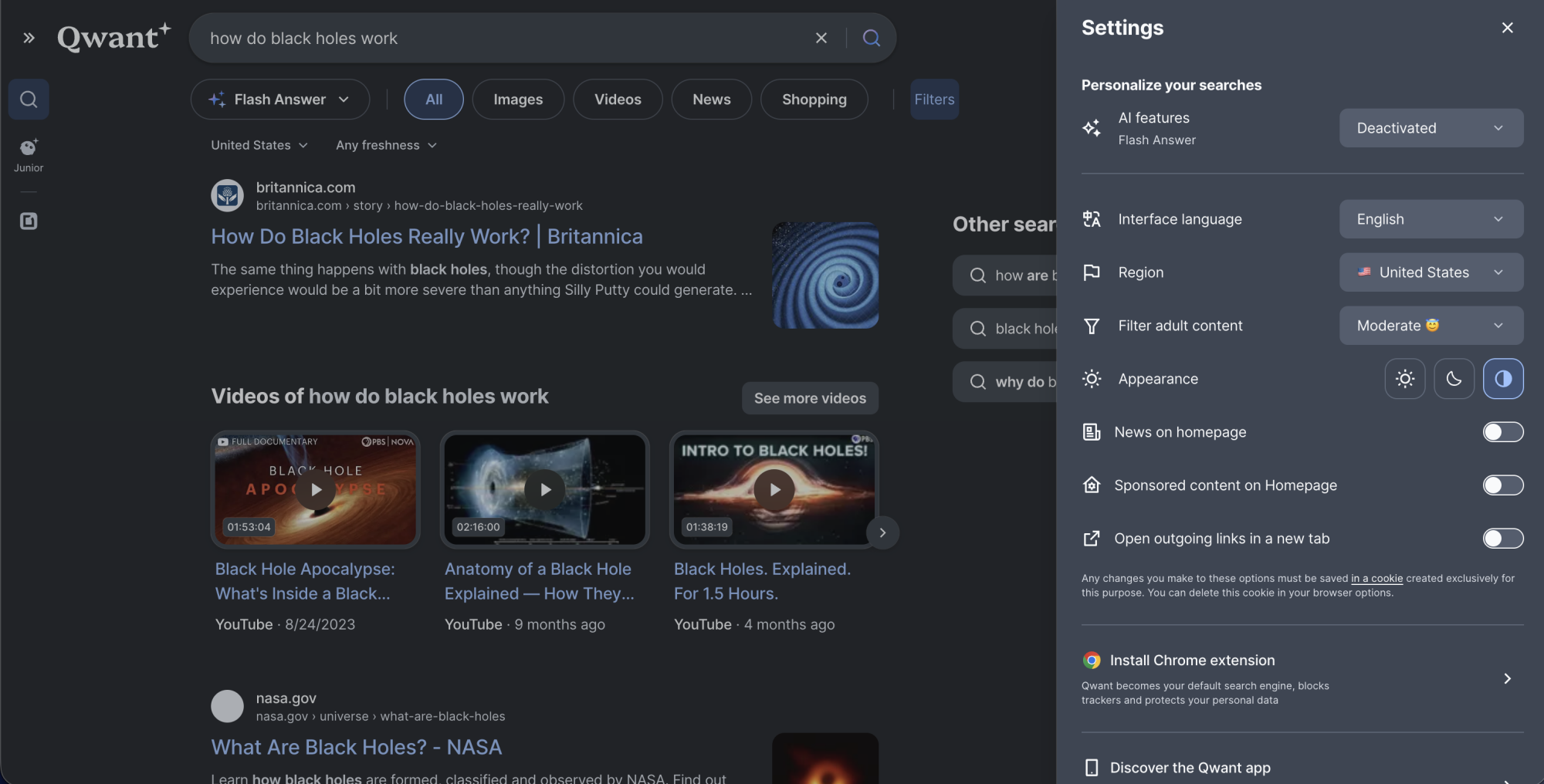Image resolution: width=1544 pixels, height=784 pixels.
Task: Open the "in a cookie" link
Action: [1376, 579]
